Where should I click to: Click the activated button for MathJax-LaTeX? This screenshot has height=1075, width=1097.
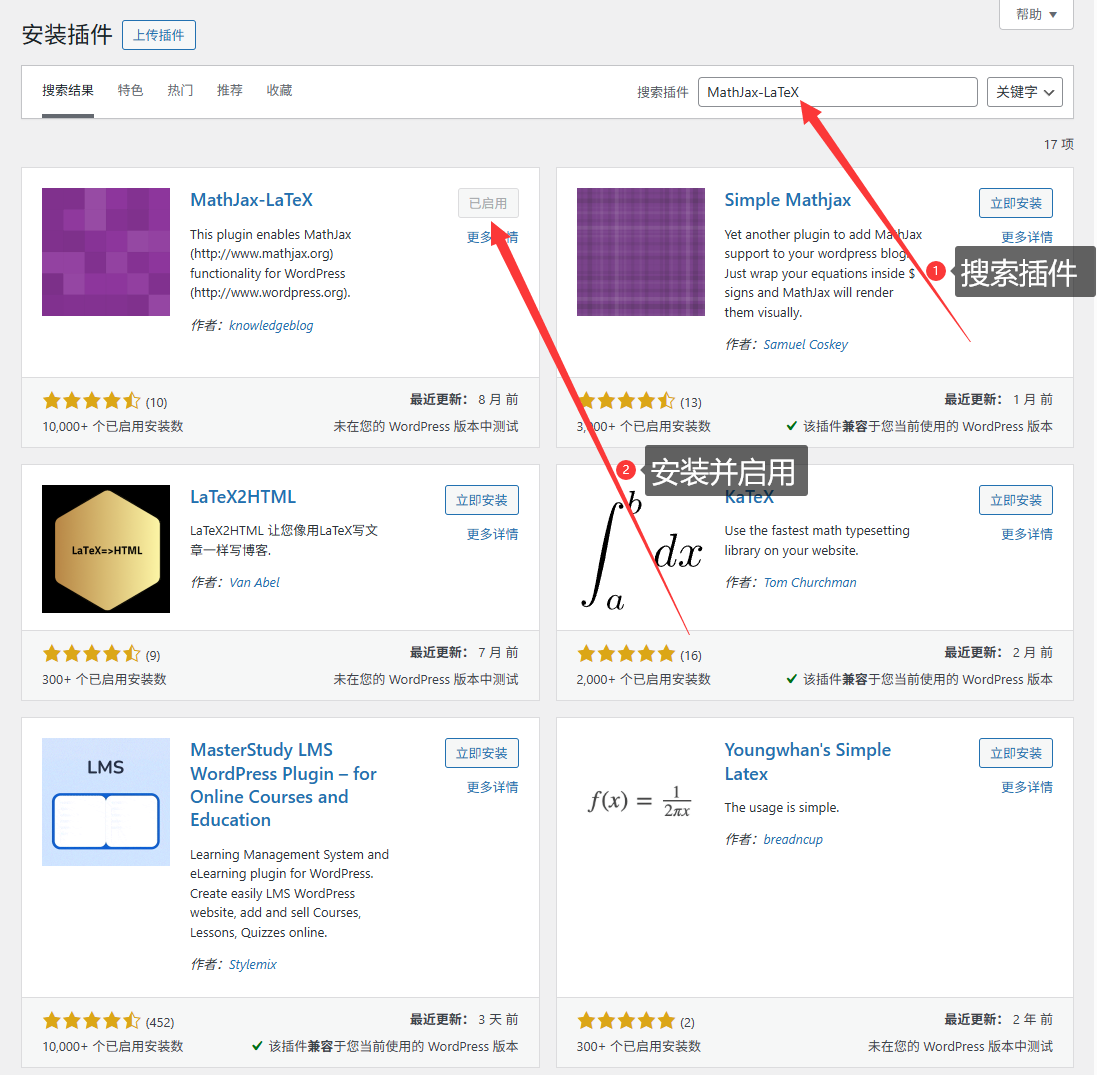488,204
